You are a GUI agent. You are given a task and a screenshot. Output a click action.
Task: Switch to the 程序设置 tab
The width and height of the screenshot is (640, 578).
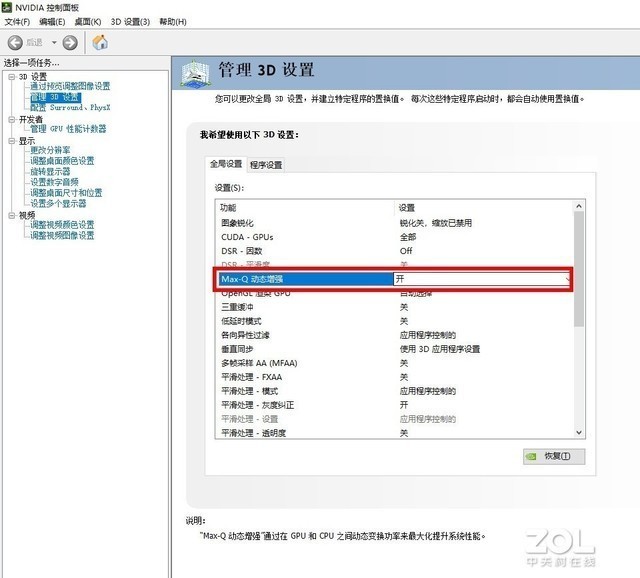[x=266, y=165]
